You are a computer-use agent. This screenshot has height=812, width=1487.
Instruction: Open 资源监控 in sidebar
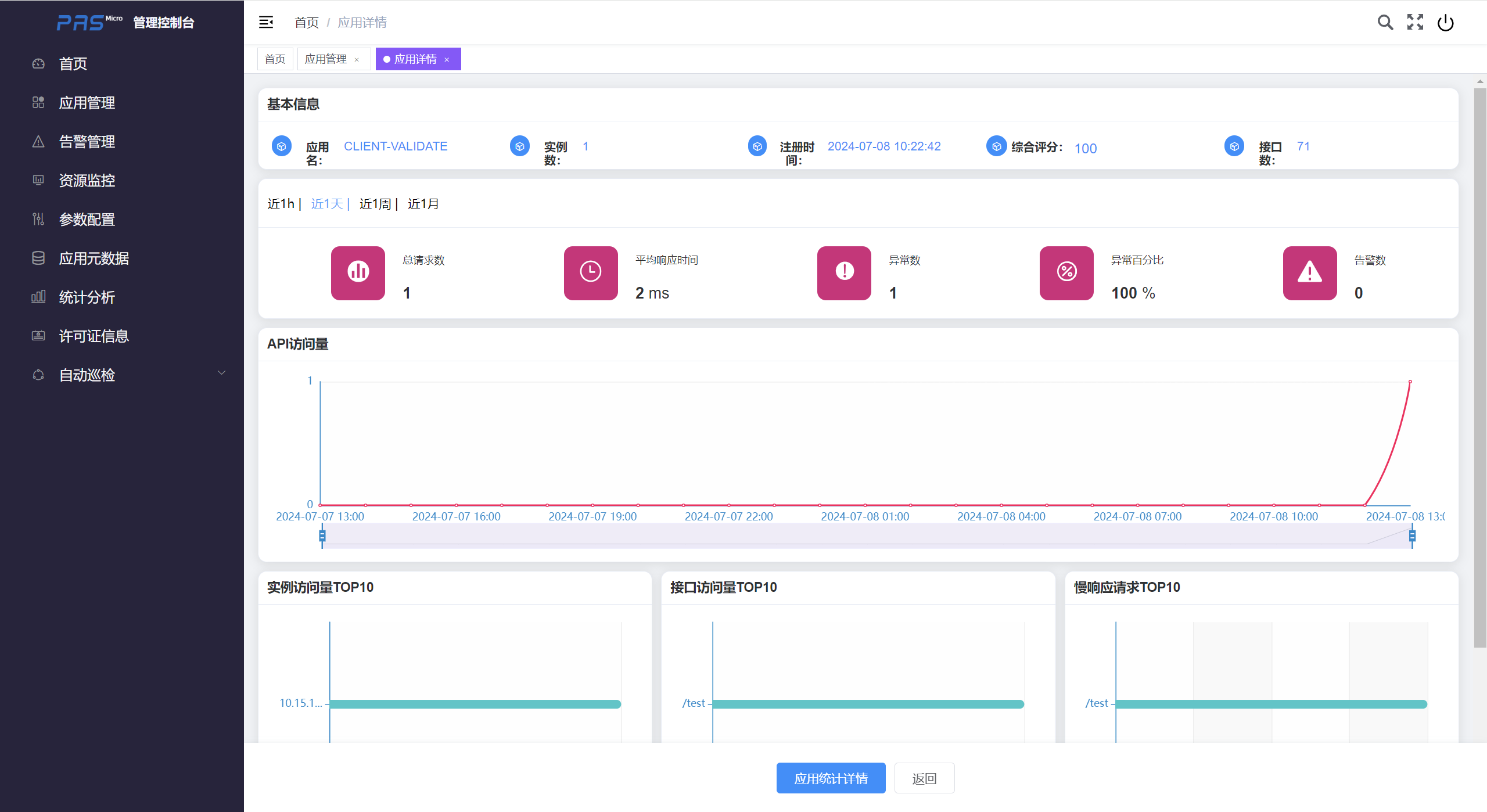87,181
